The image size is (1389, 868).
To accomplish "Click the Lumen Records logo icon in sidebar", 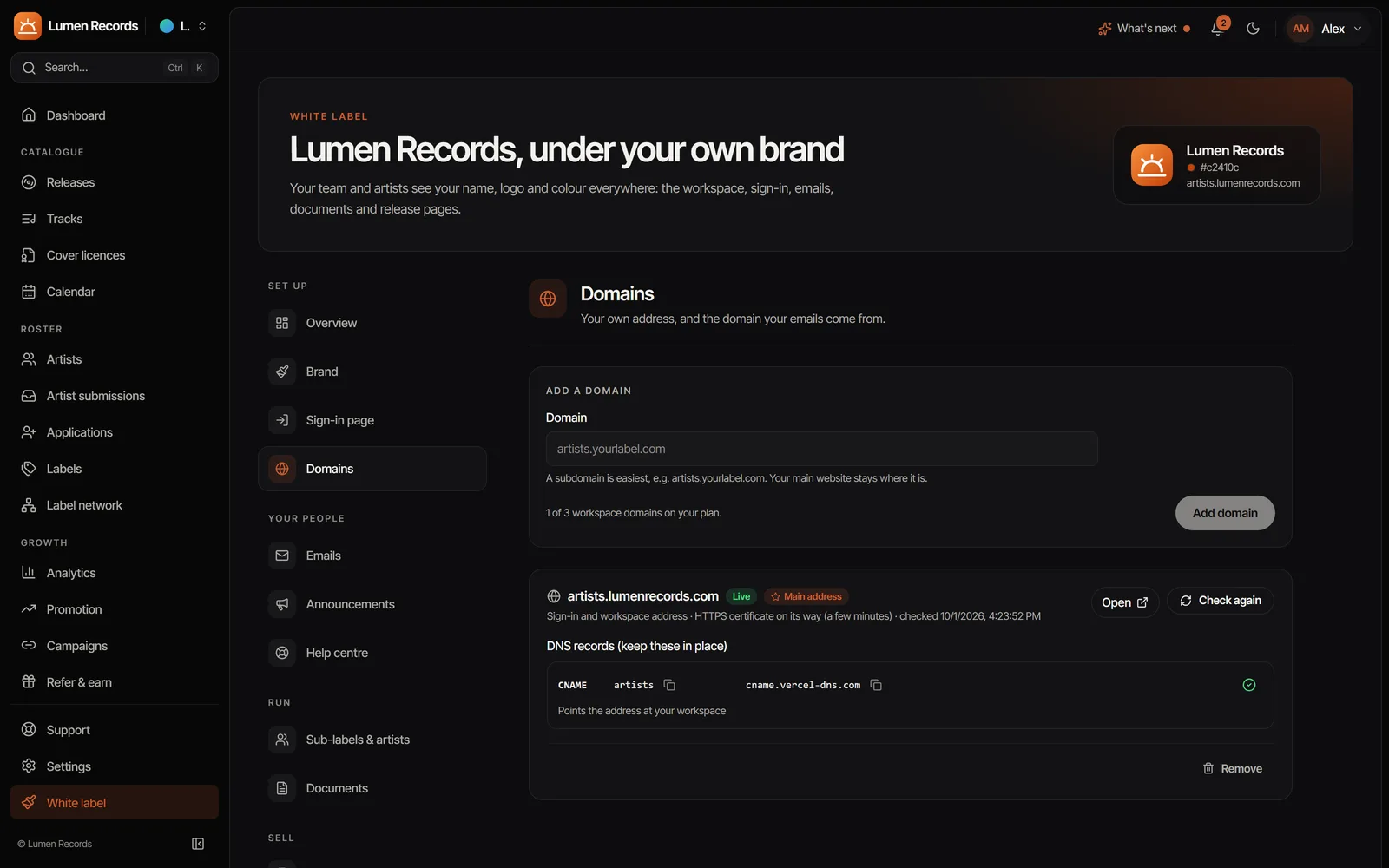I will tap(28, 26).
